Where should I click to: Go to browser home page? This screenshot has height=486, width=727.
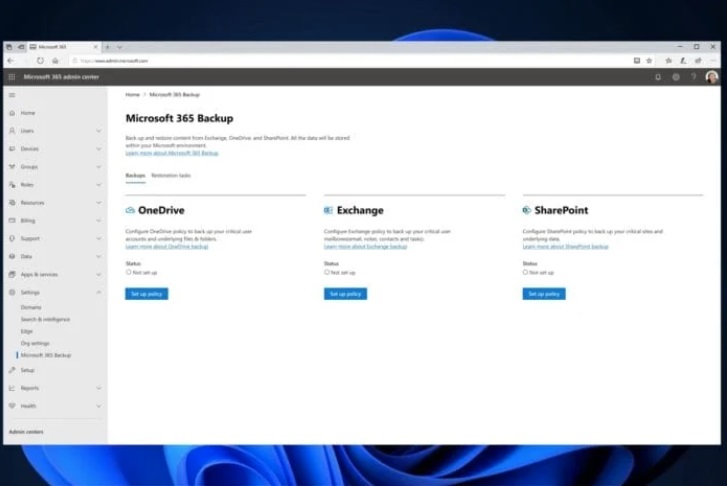[x=55, y=61]
